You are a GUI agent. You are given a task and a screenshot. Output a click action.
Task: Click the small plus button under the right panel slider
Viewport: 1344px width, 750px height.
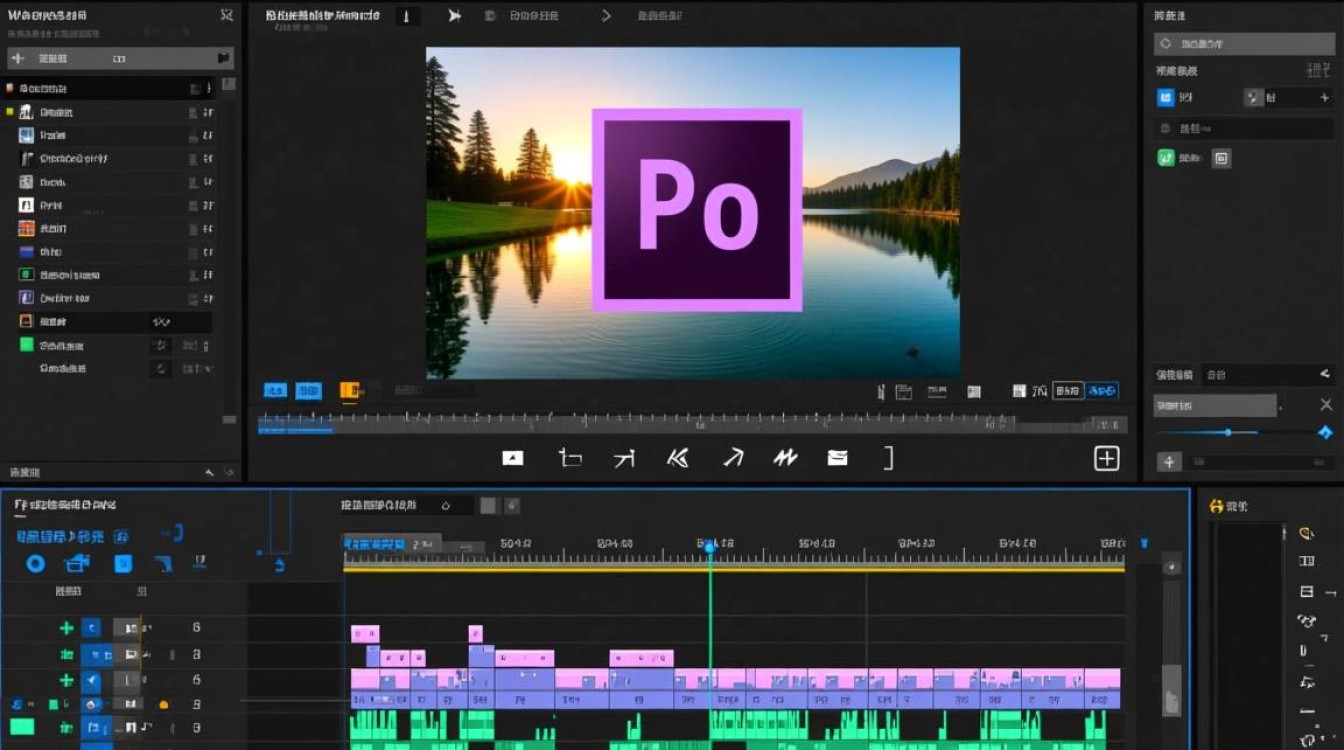(1169, 462)
